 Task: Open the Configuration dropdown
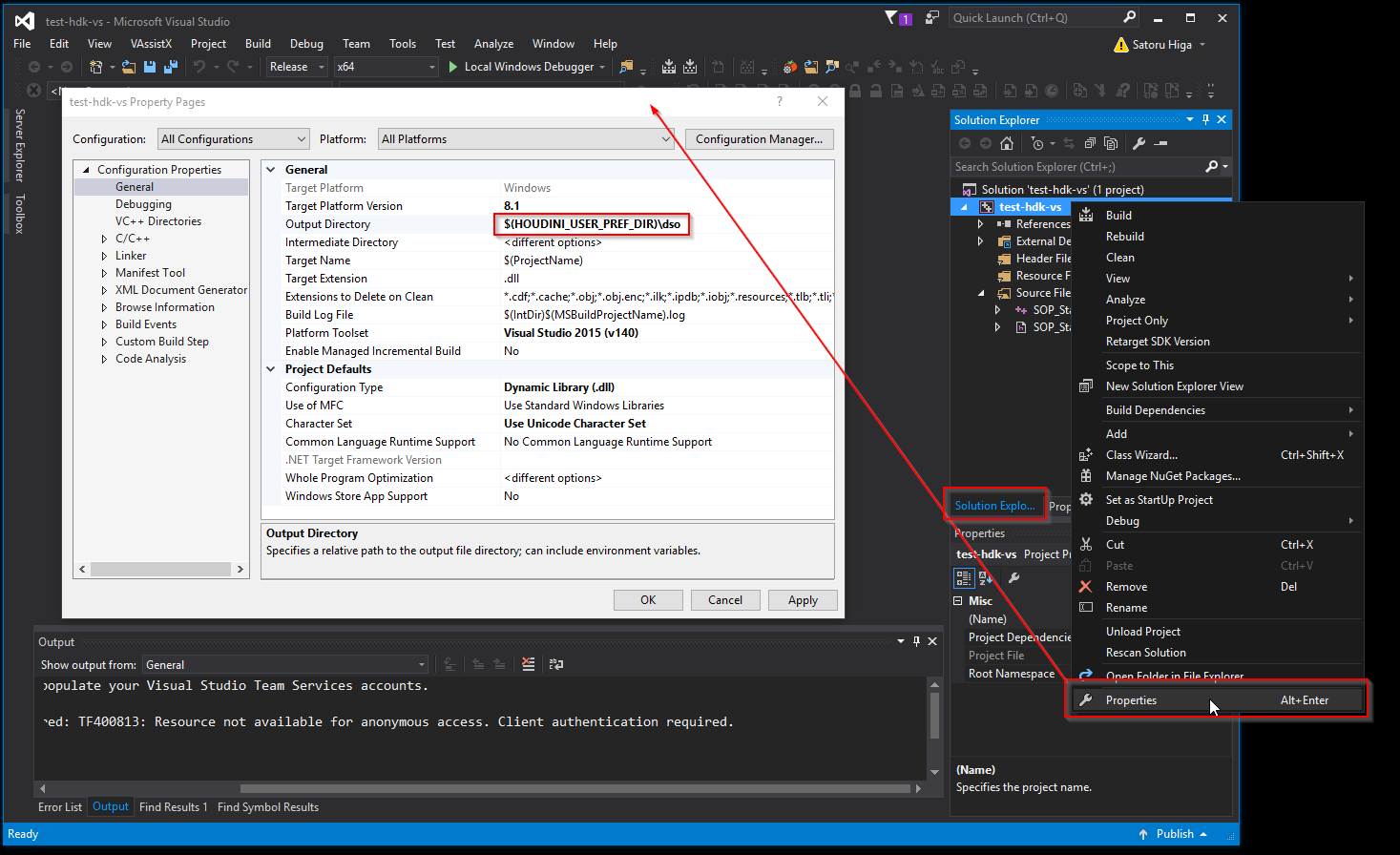coord(234,139)
